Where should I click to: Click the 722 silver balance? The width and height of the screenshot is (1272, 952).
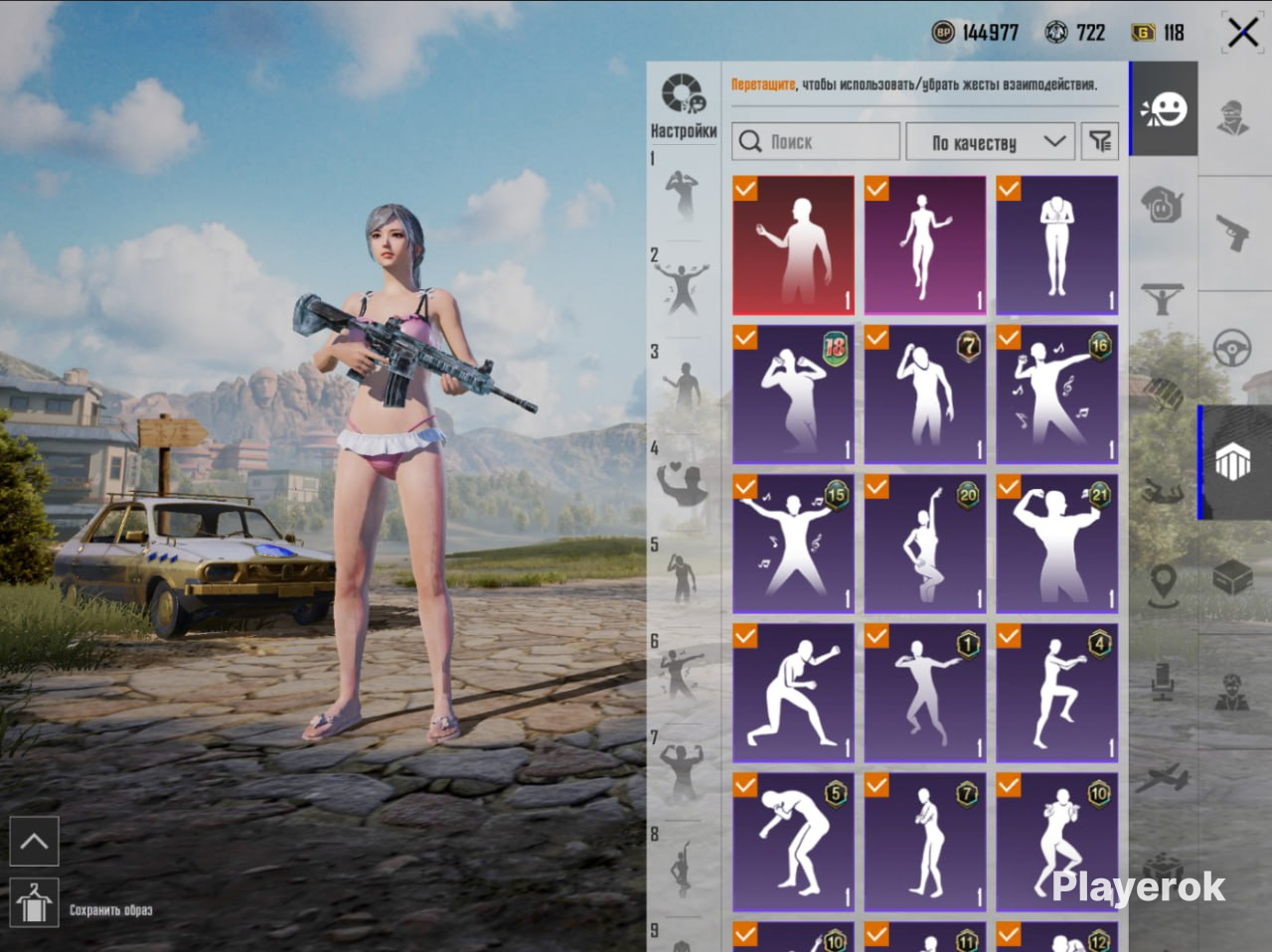click(1090, 33)
